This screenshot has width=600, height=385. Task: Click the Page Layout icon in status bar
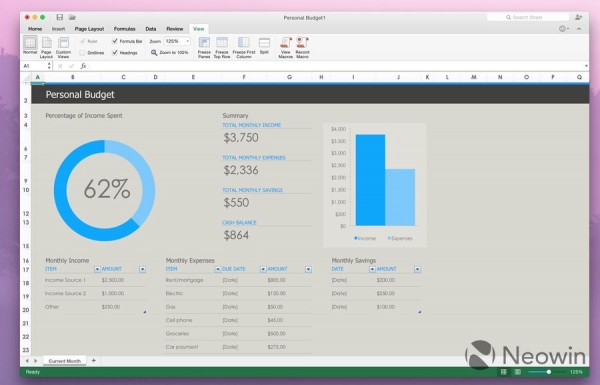pos(518,372)
